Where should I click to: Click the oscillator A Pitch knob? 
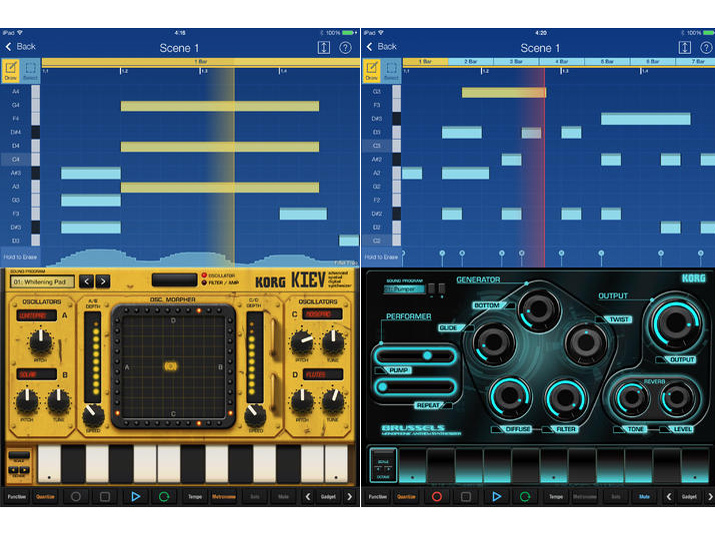pos(41,342)
